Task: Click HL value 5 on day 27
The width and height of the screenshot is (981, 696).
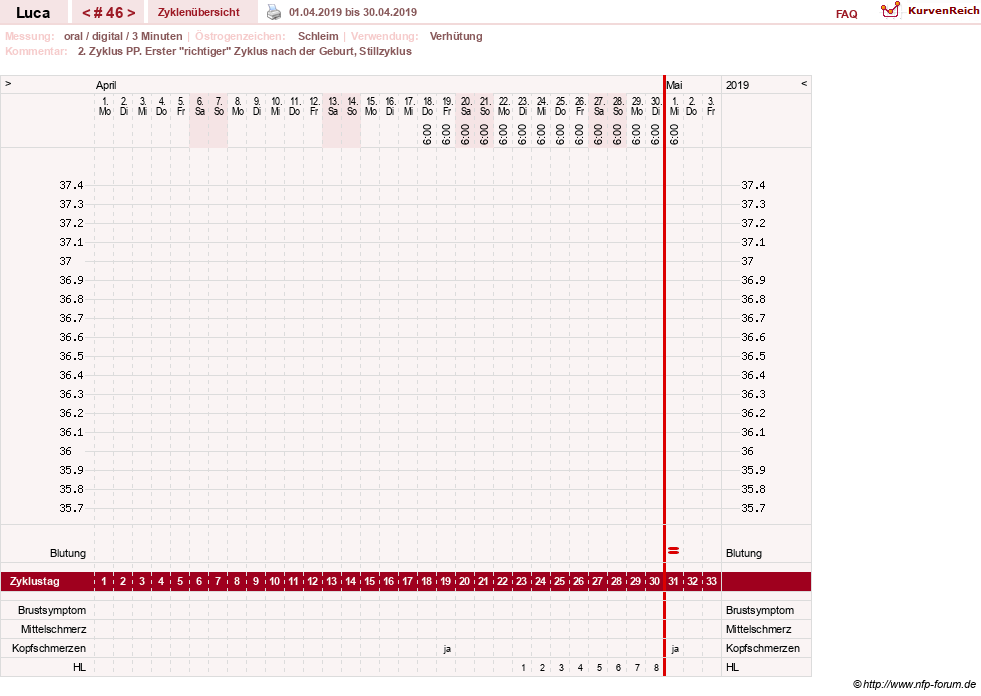Action: [599, 667]
